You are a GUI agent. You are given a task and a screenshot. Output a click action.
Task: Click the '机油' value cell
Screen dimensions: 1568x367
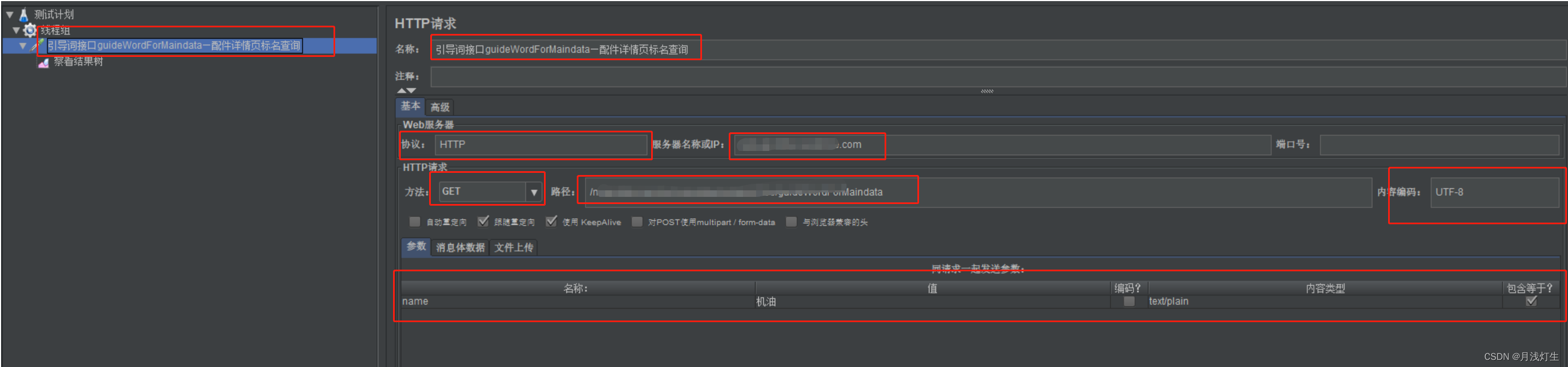[933, 301]
